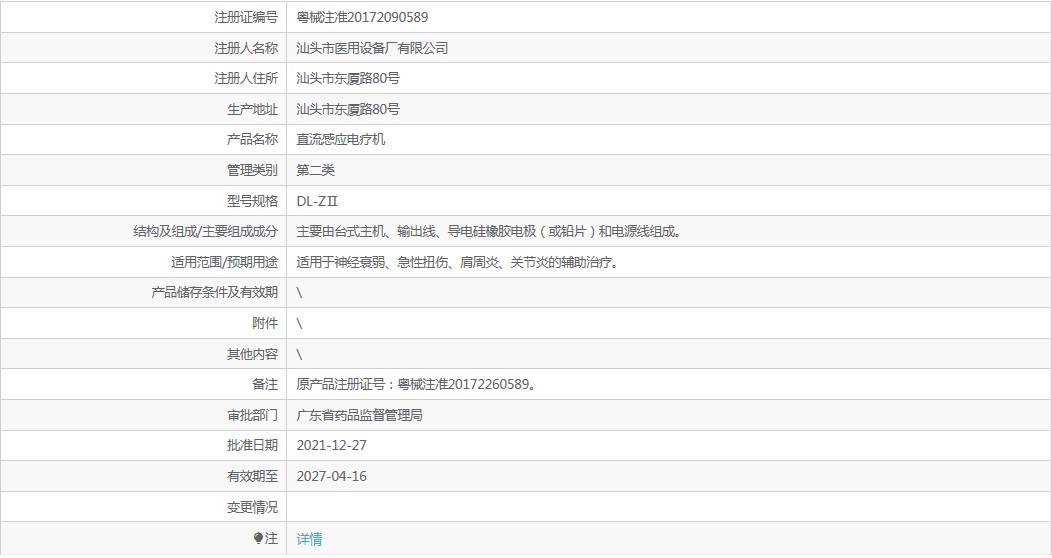1052x558 pixels.
Task: Click the 型号规格 label
Action: (252, 201)
